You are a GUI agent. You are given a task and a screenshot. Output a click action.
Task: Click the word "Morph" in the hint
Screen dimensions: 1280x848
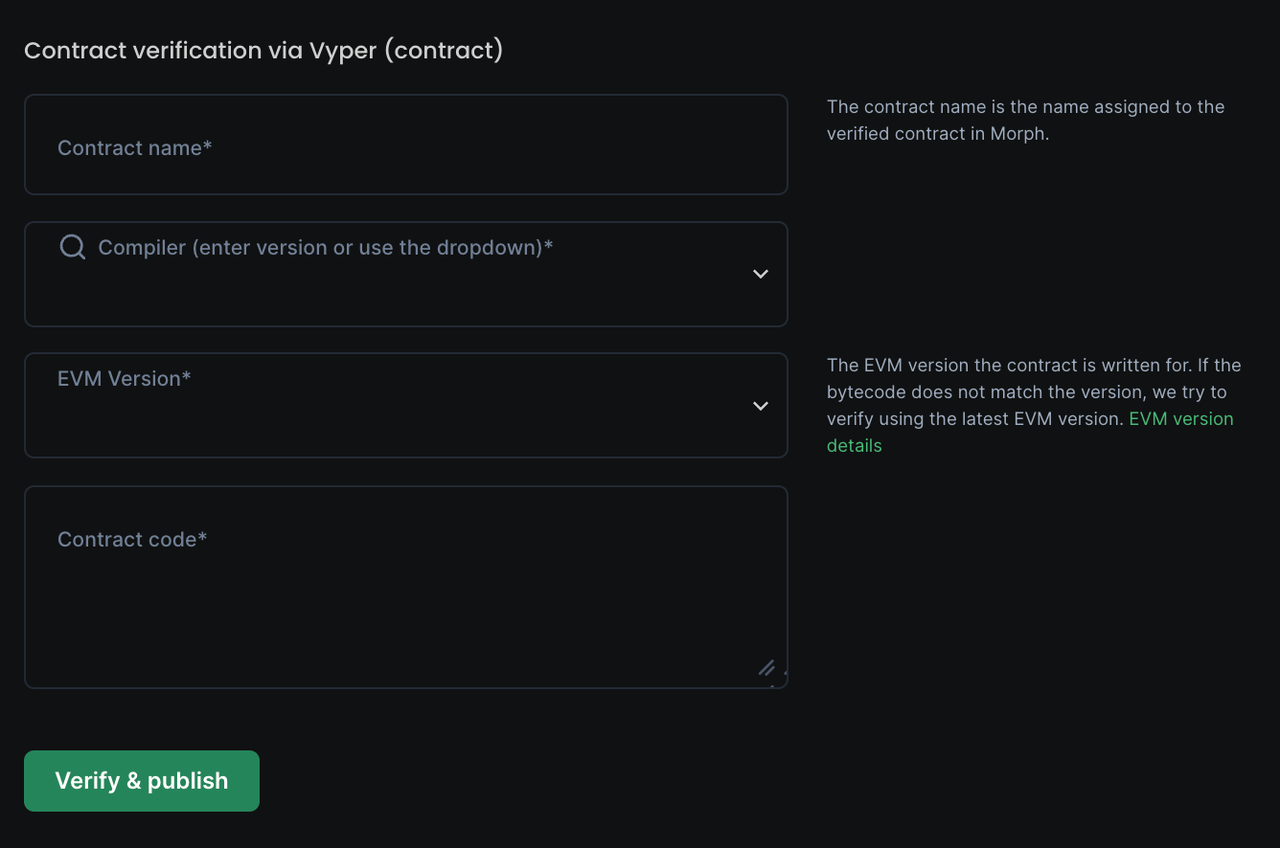point(1017,134)
